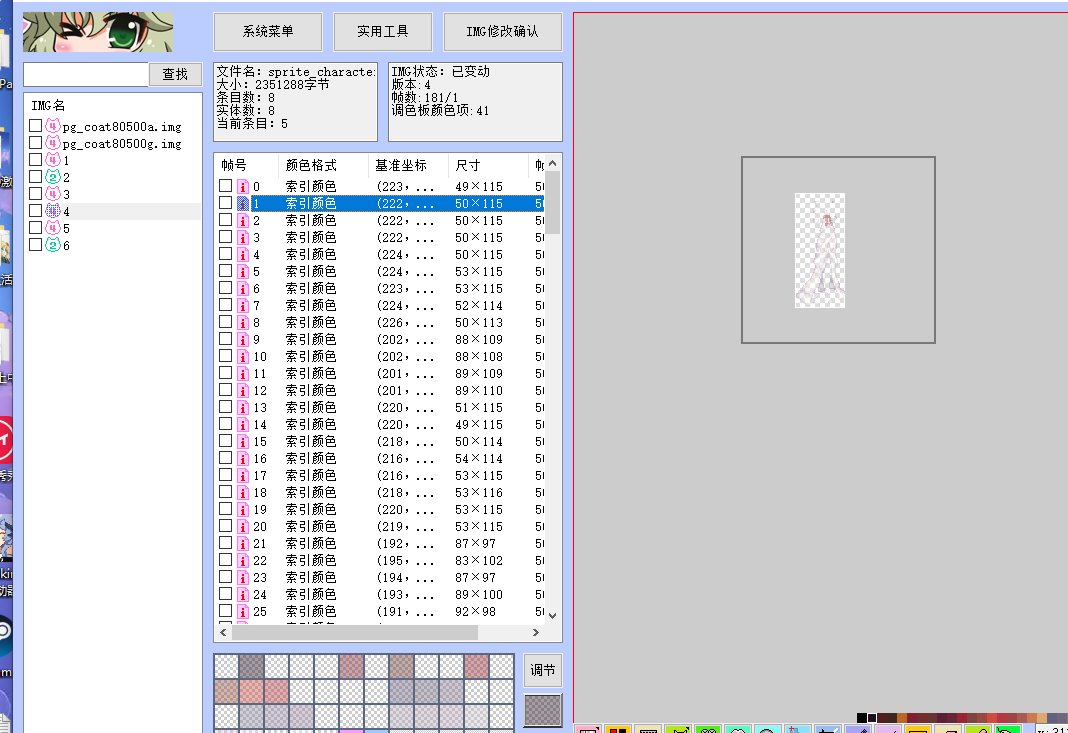1068x733 pixels.
Task: Enable the checkbox for frame 7
Action: point(225,305)
